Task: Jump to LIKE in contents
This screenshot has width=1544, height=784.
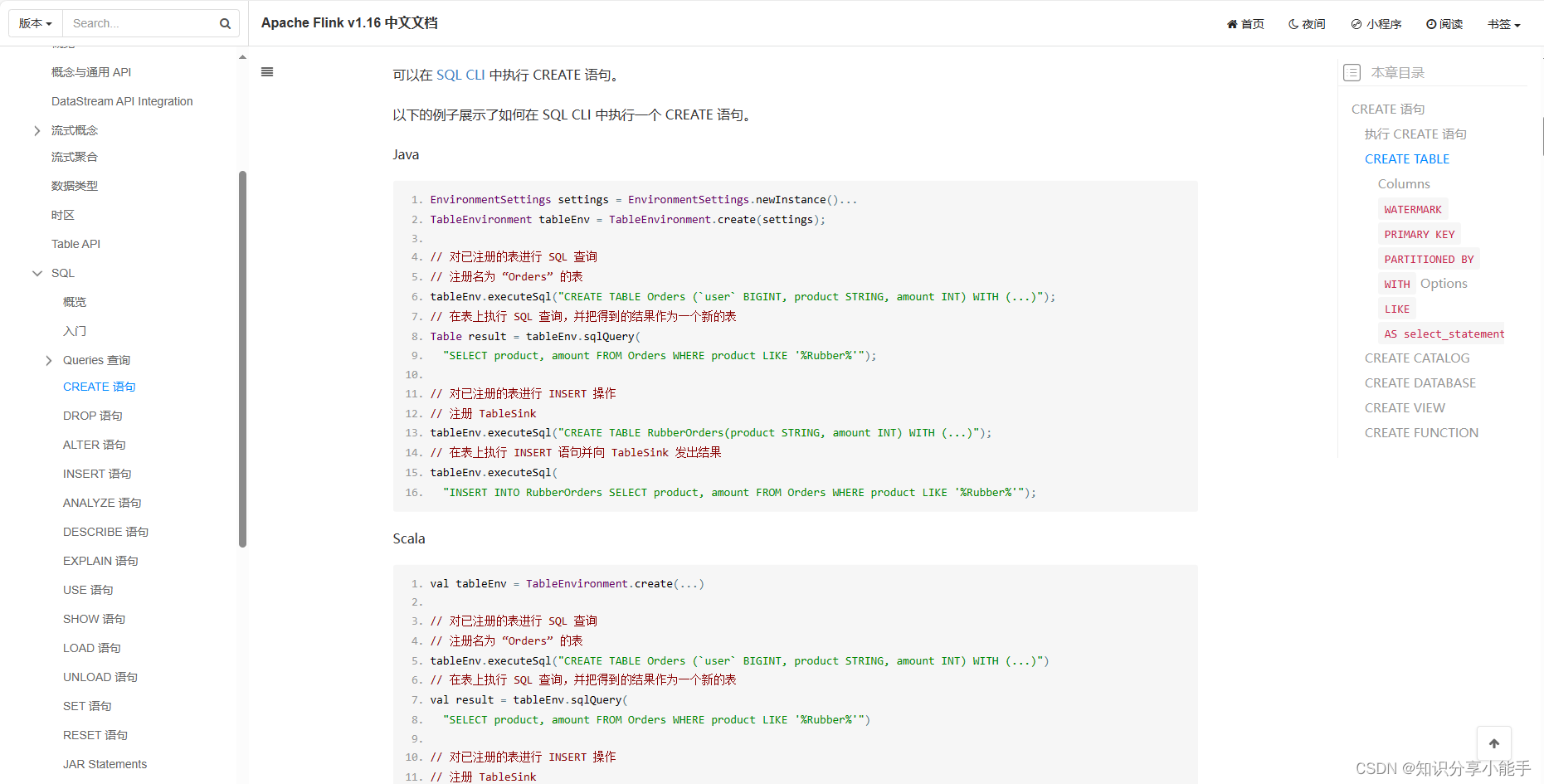Action: coord(1397,309)
